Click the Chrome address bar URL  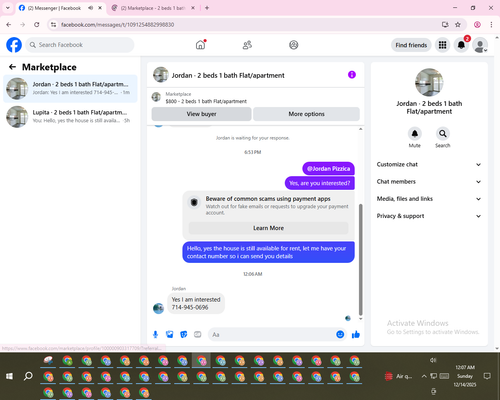tap(117, 25)
